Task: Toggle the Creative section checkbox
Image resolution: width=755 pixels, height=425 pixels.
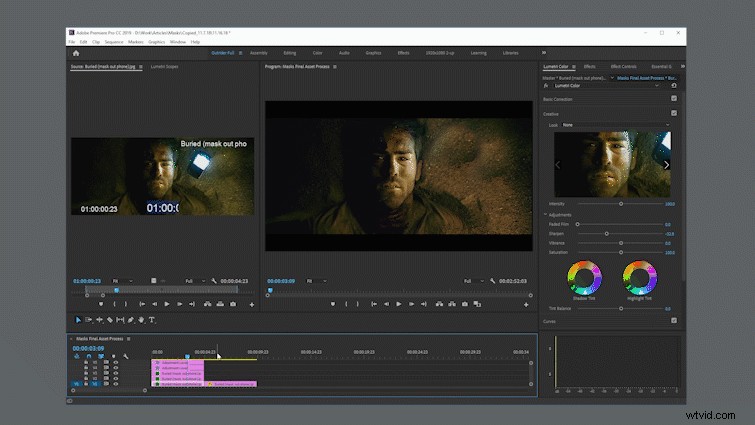Action: (x=674, y=113)
